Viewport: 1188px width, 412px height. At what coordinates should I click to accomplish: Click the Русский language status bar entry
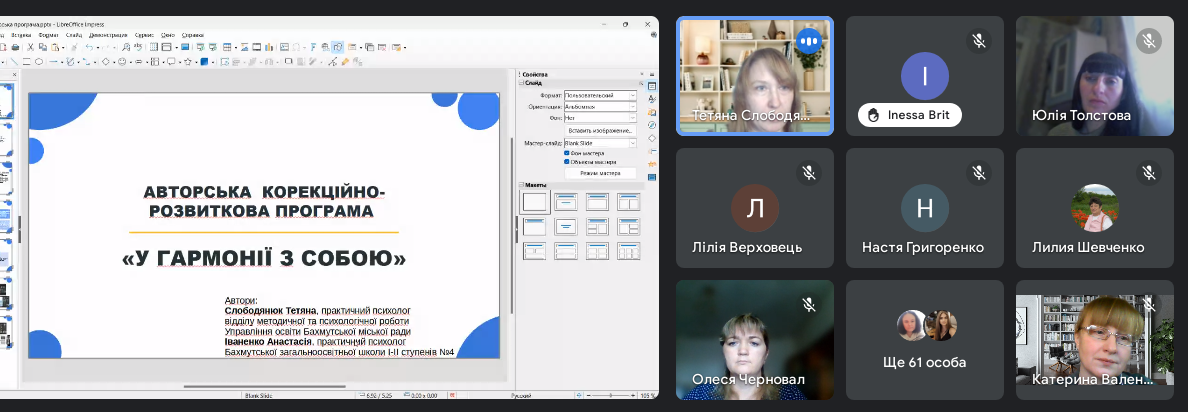click(521, 395)
